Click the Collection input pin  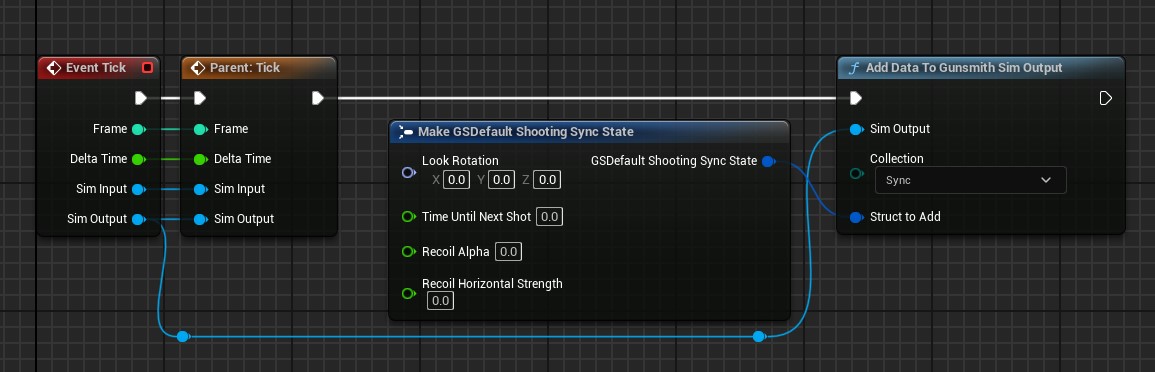856,174
